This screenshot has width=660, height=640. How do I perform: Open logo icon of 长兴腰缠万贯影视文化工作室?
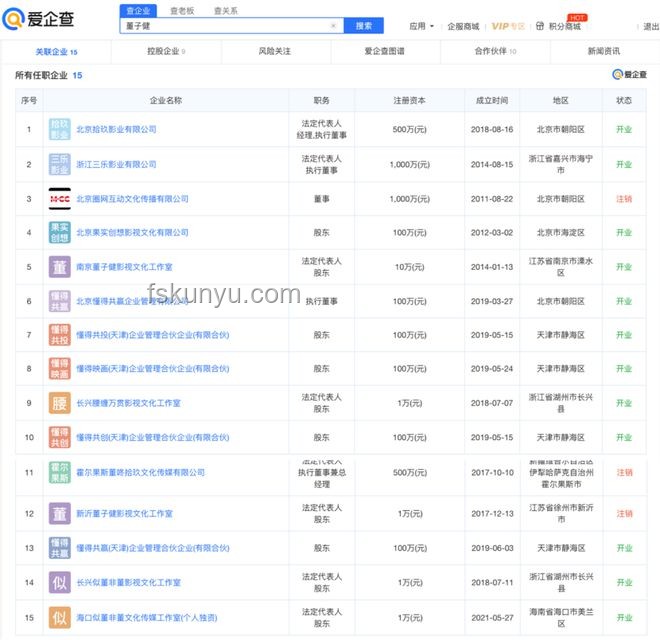tap(59, 403)
